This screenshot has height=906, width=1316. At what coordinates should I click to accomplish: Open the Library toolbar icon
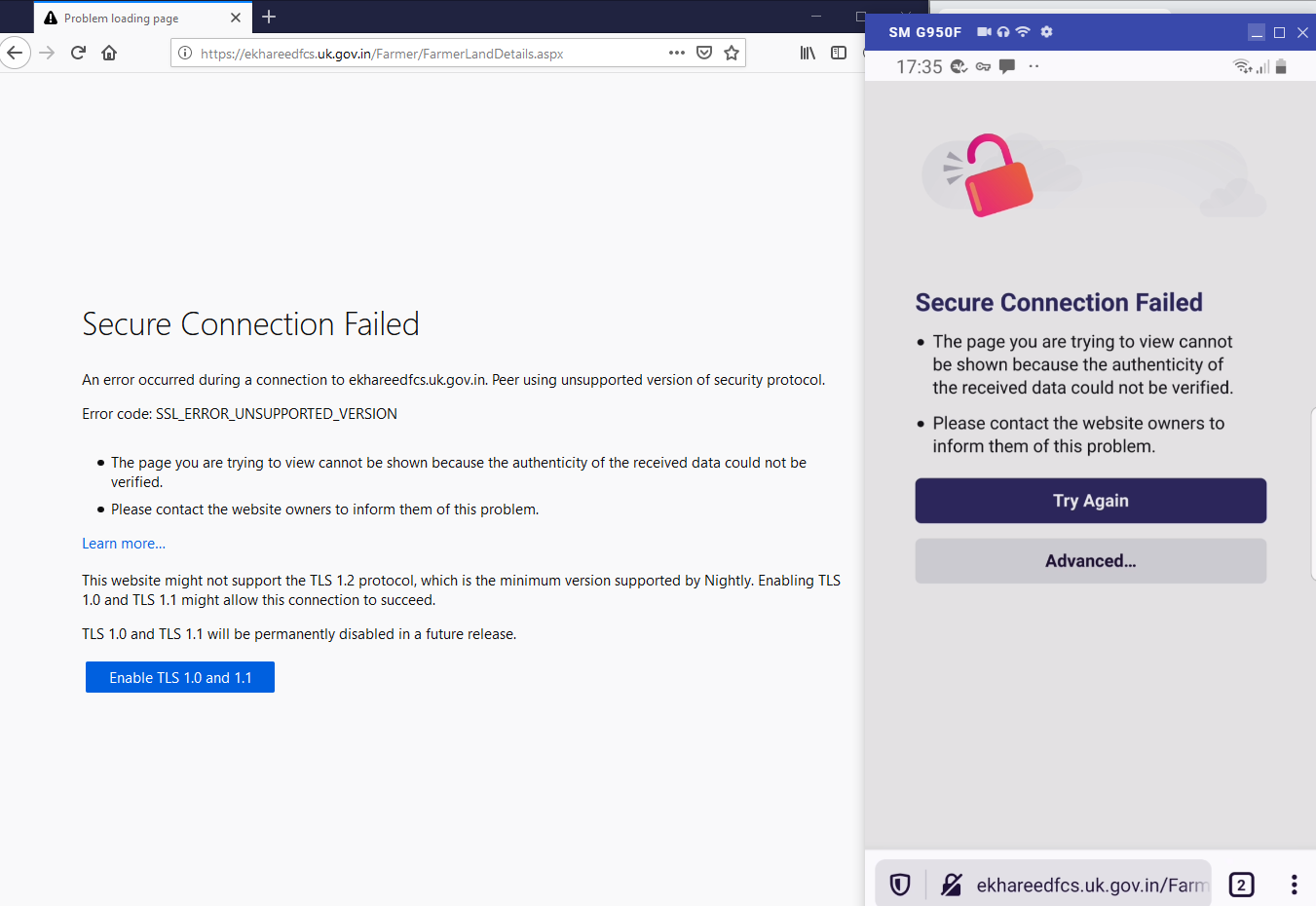pos(808,53)
